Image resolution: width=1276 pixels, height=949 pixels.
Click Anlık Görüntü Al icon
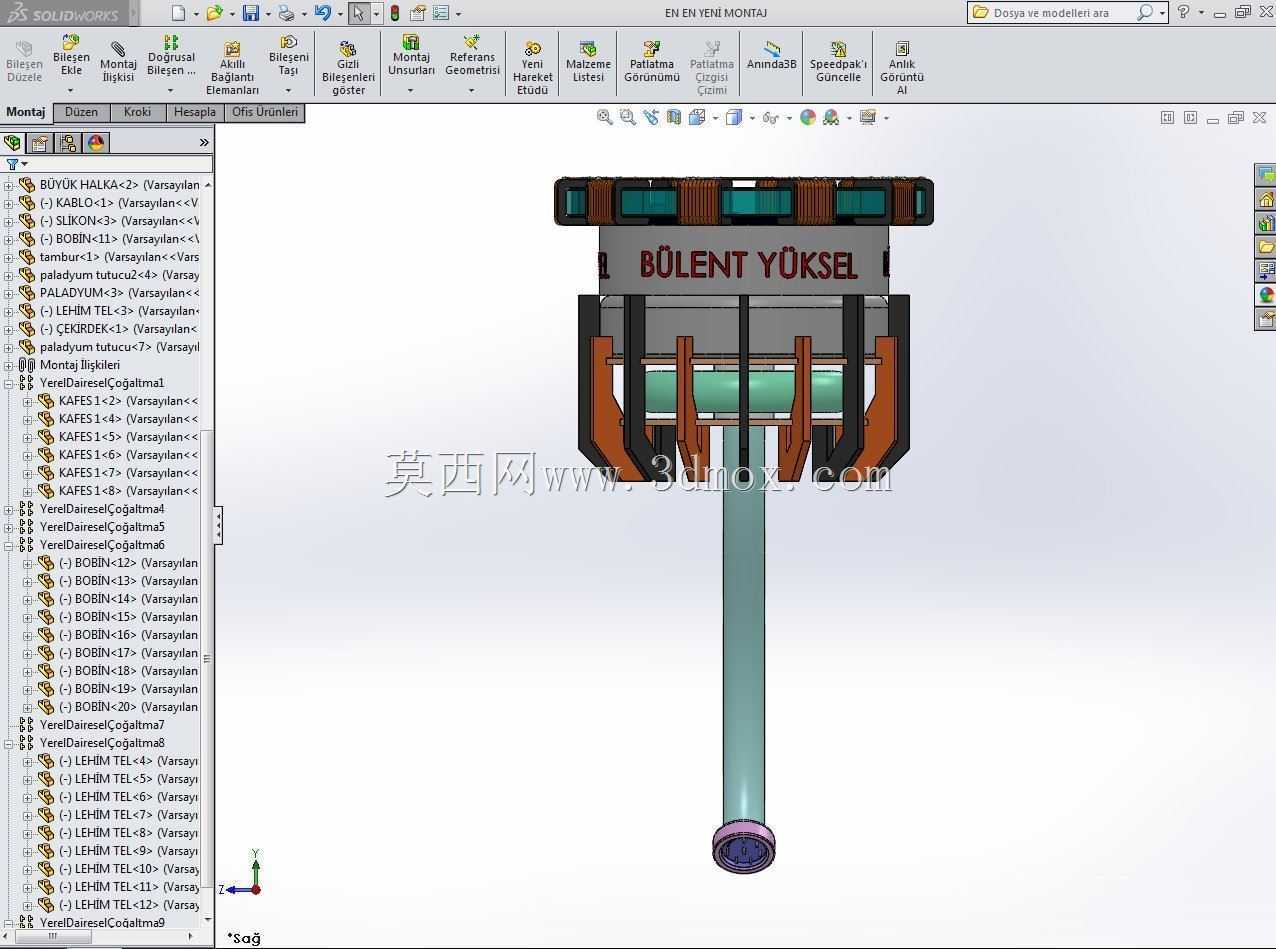[x=901, y=68]
